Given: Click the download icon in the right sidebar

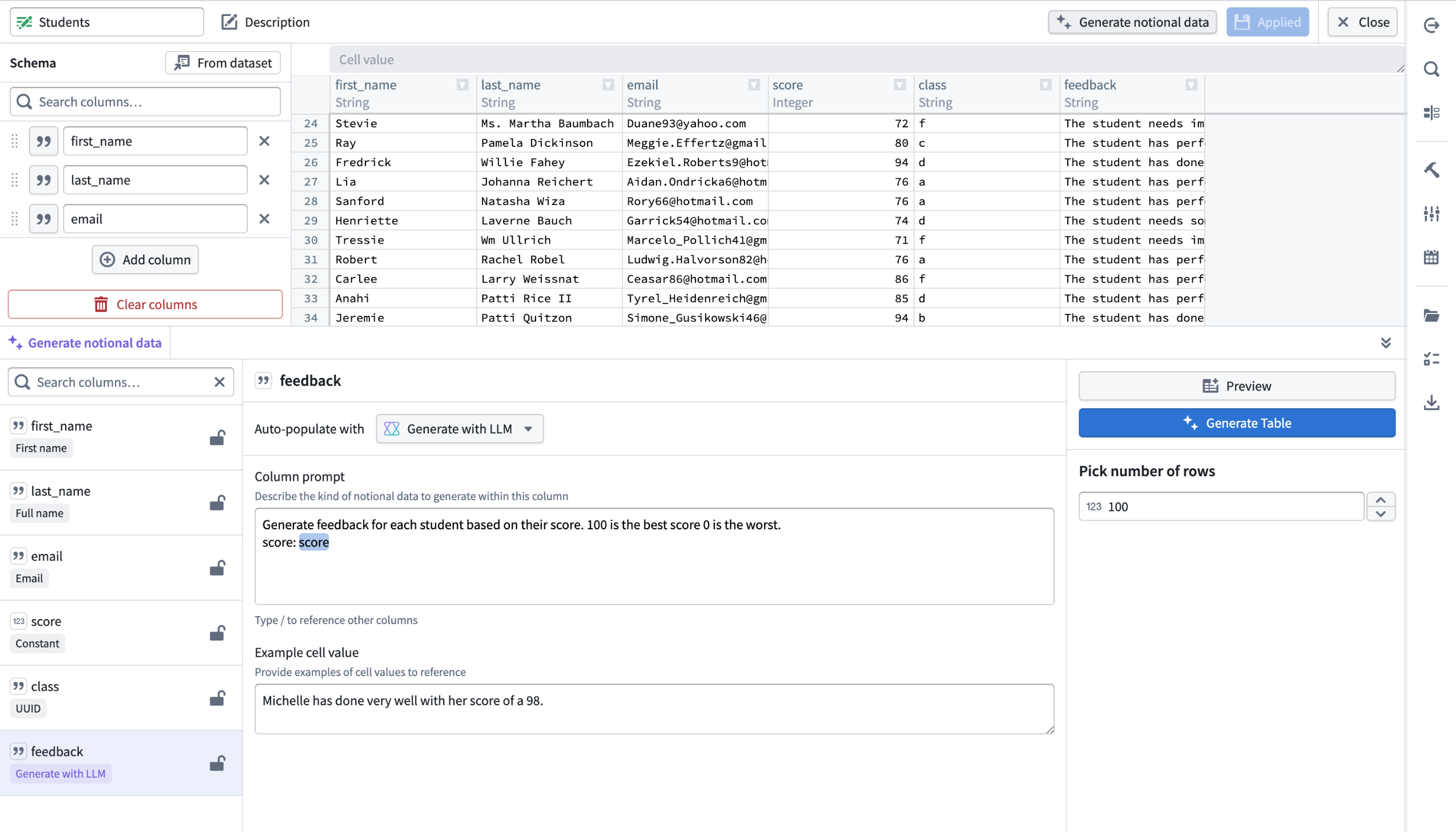Looking at the screenshot, I should pyautogui.click(x=1432, y=402).
